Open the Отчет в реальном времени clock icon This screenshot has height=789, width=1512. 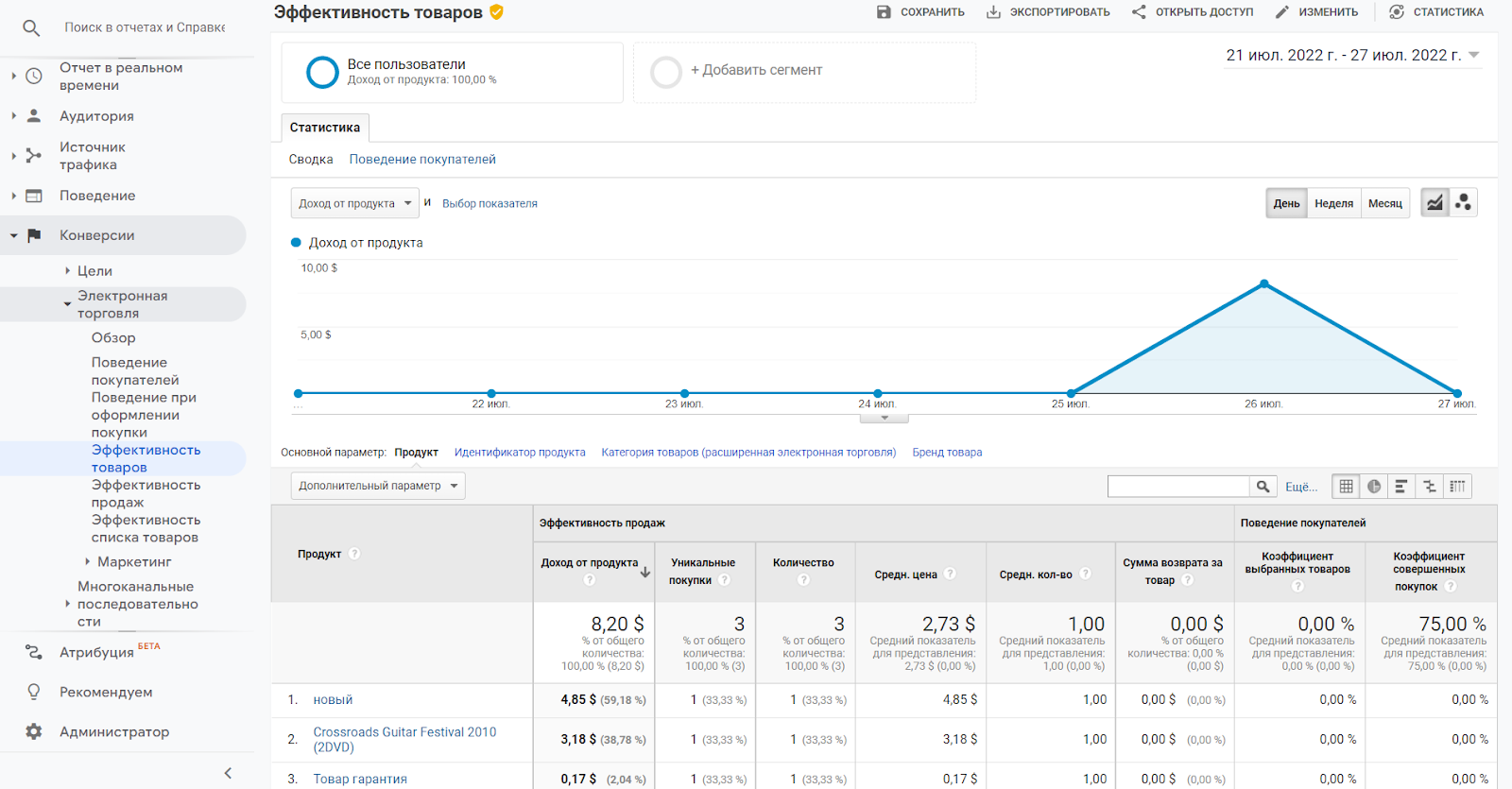[x=34, y=77]
